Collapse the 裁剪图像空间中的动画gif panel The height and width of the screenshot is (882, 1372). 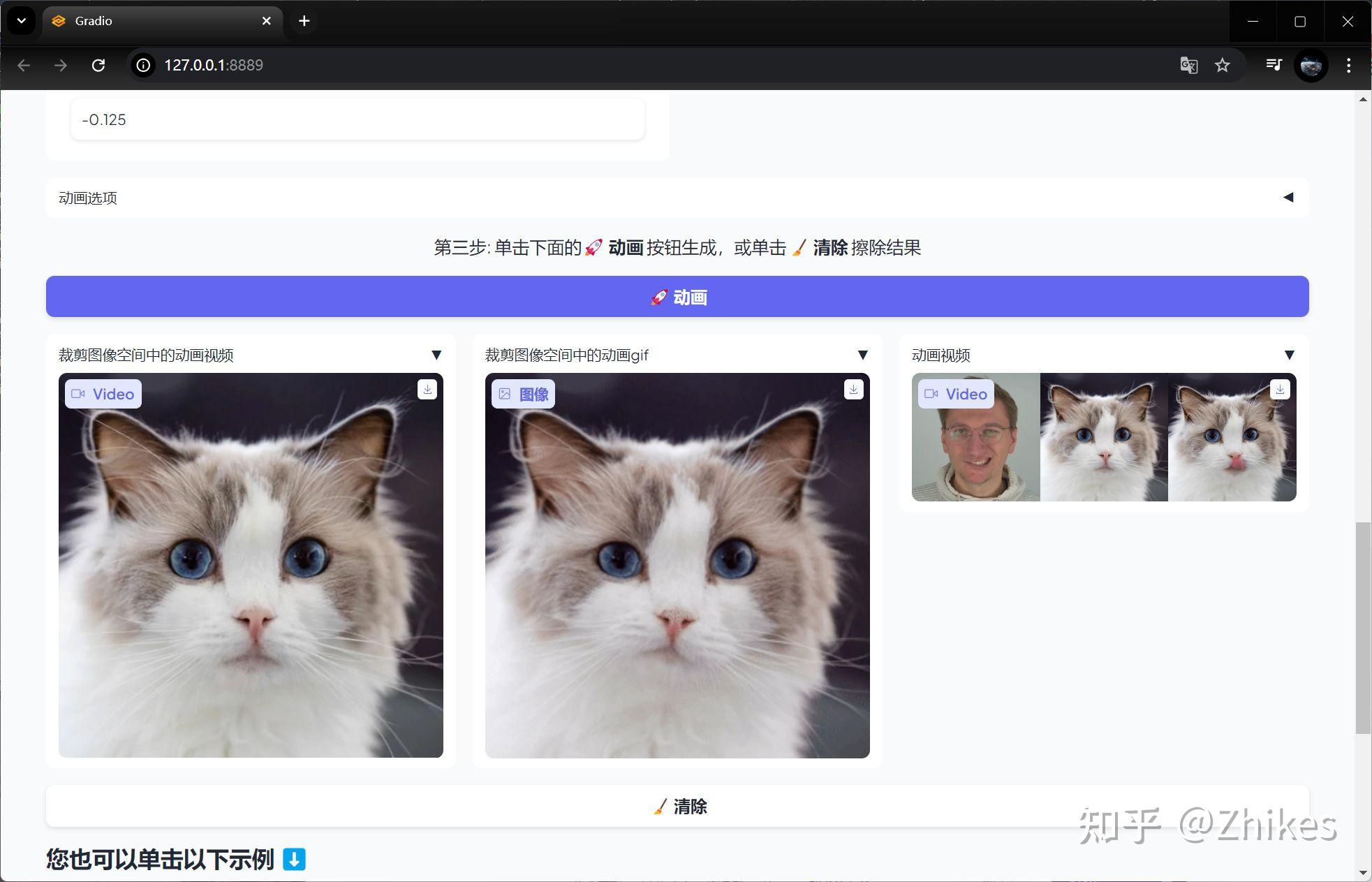pyautogui.click(x=863, y=355)
